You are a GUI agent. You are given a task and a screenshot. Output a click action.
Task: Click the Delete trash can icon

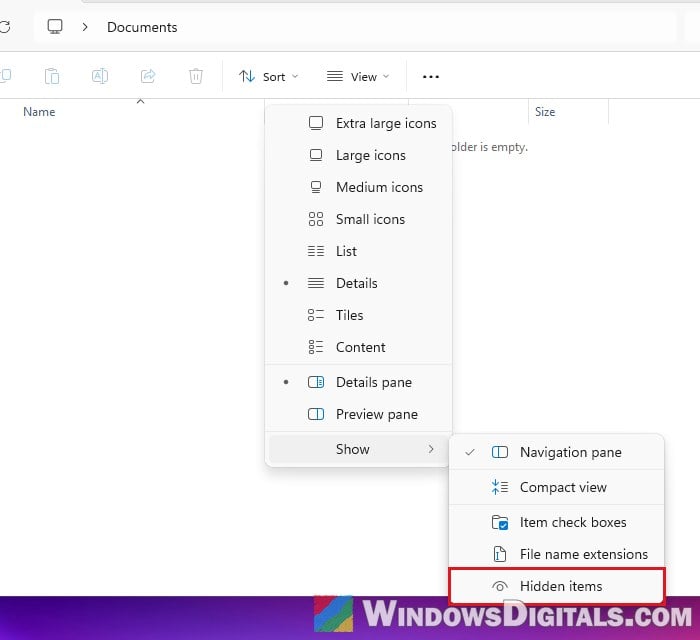196,76
